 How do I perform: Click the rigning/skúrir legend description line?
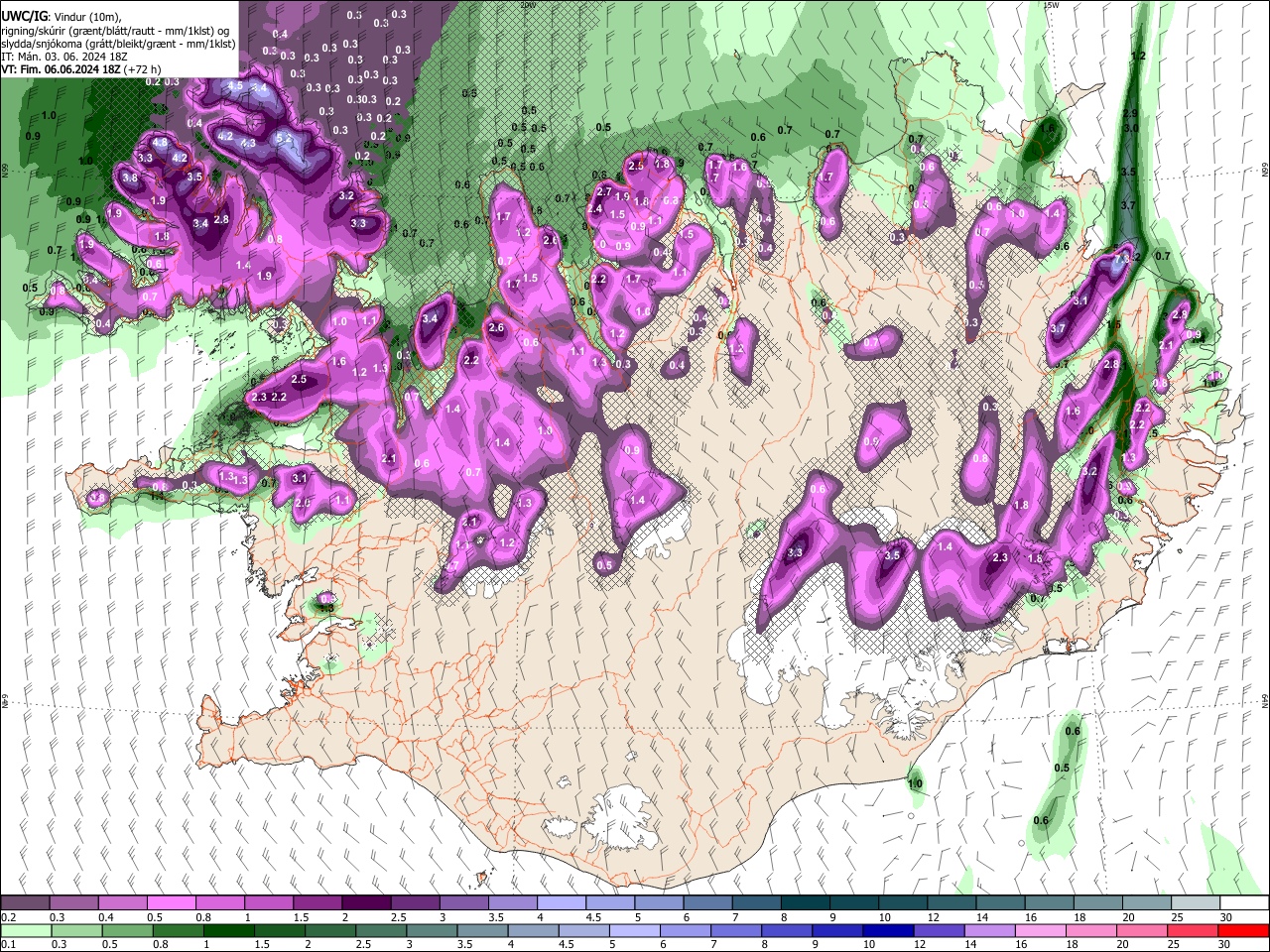coord(117,31)
